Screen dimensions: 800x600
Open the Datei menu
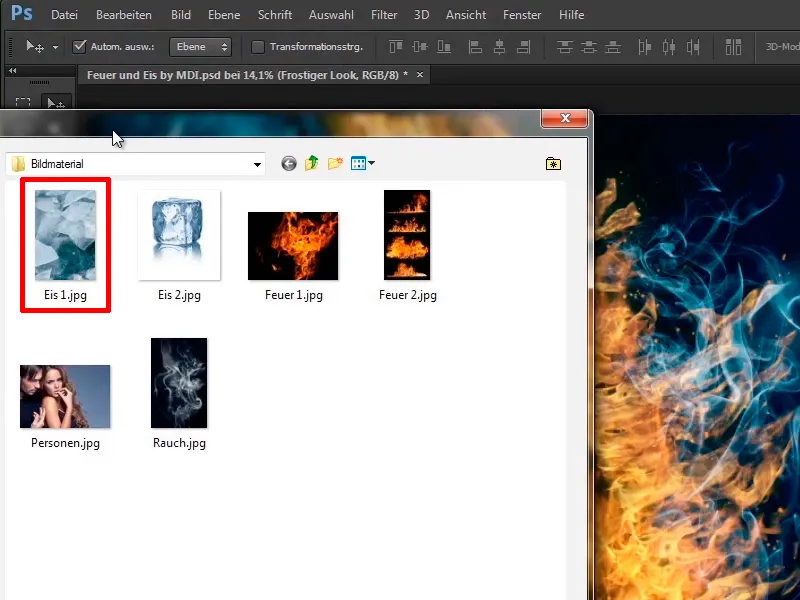point(64,15)
